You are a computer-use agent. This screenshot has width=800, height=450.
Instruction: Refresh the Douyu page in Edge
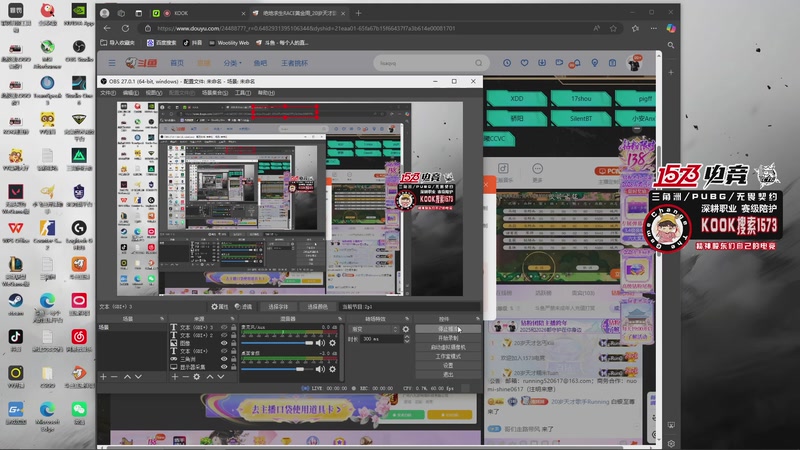126,28
